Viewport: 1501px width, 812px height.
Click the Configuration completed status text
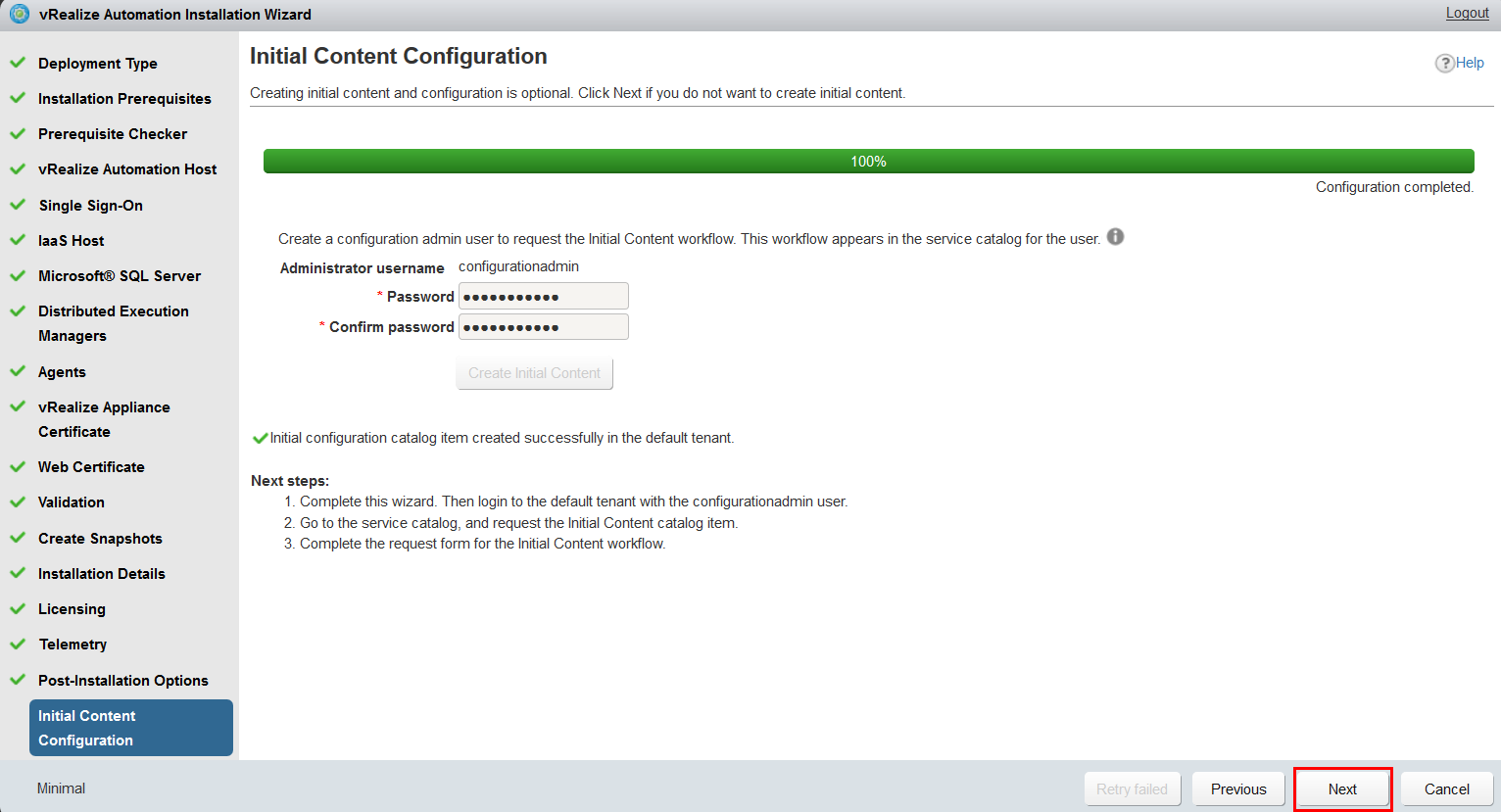(x=1394, y=187)
